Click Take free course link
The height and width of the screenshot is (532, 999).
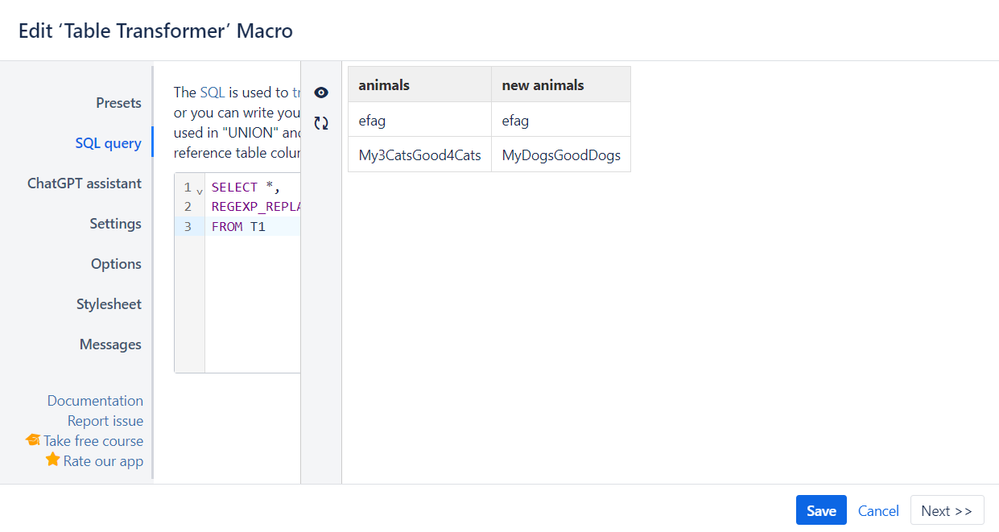coord(93,441)
